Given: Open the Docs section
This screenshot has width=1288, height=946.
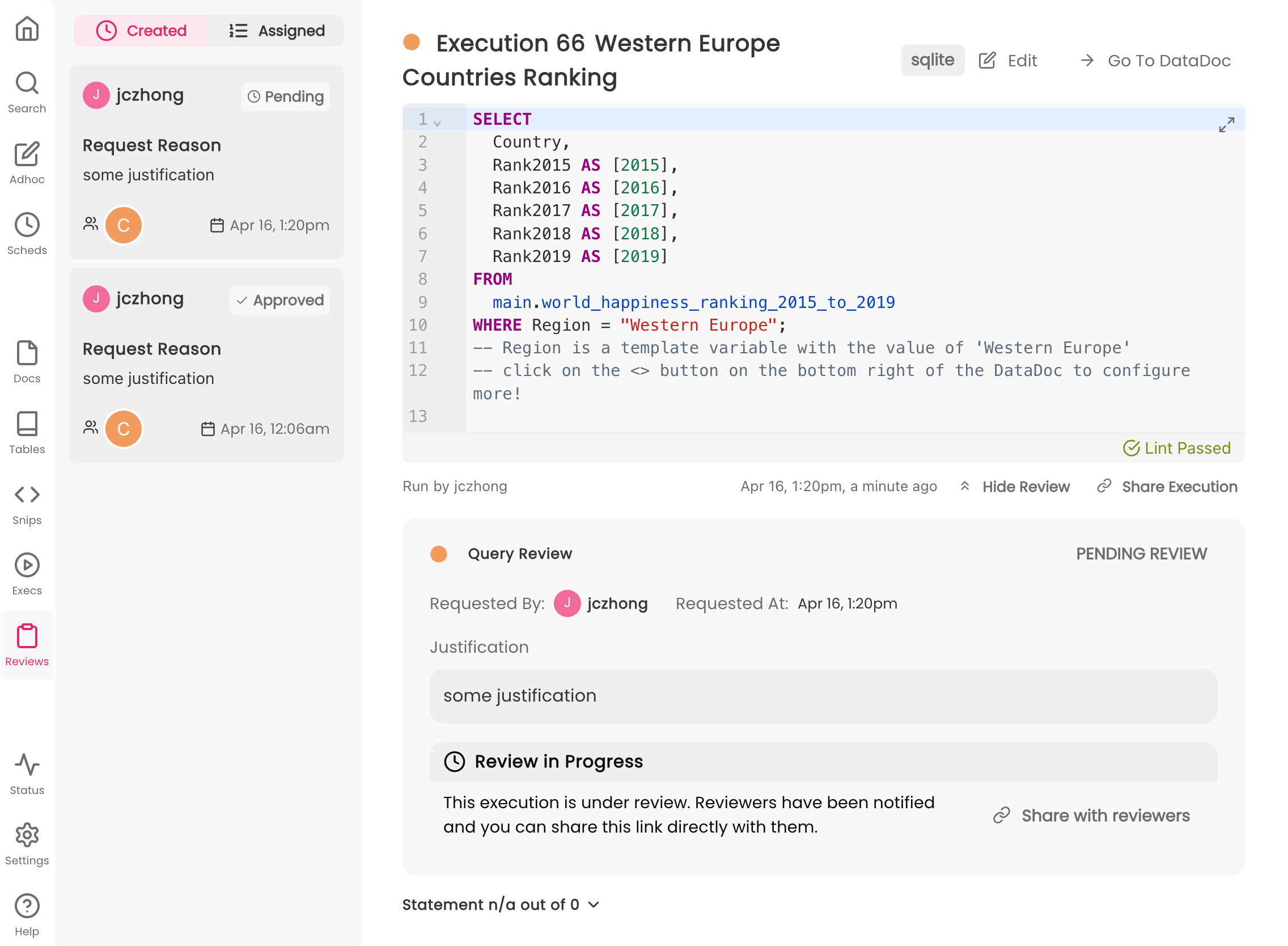Looking at the screenshot, I should pyautogui.click(x=27, y=362).
